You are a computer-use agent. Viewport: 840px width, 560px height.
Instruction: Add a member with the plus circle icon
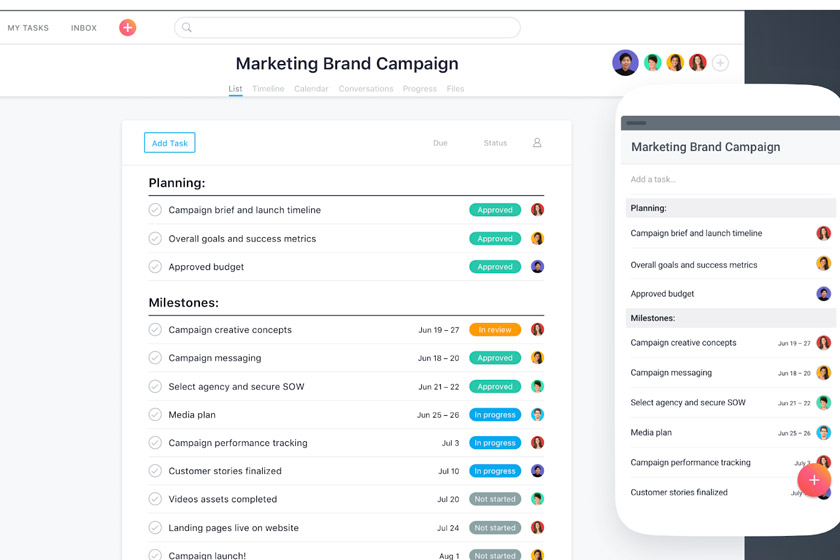720,63
